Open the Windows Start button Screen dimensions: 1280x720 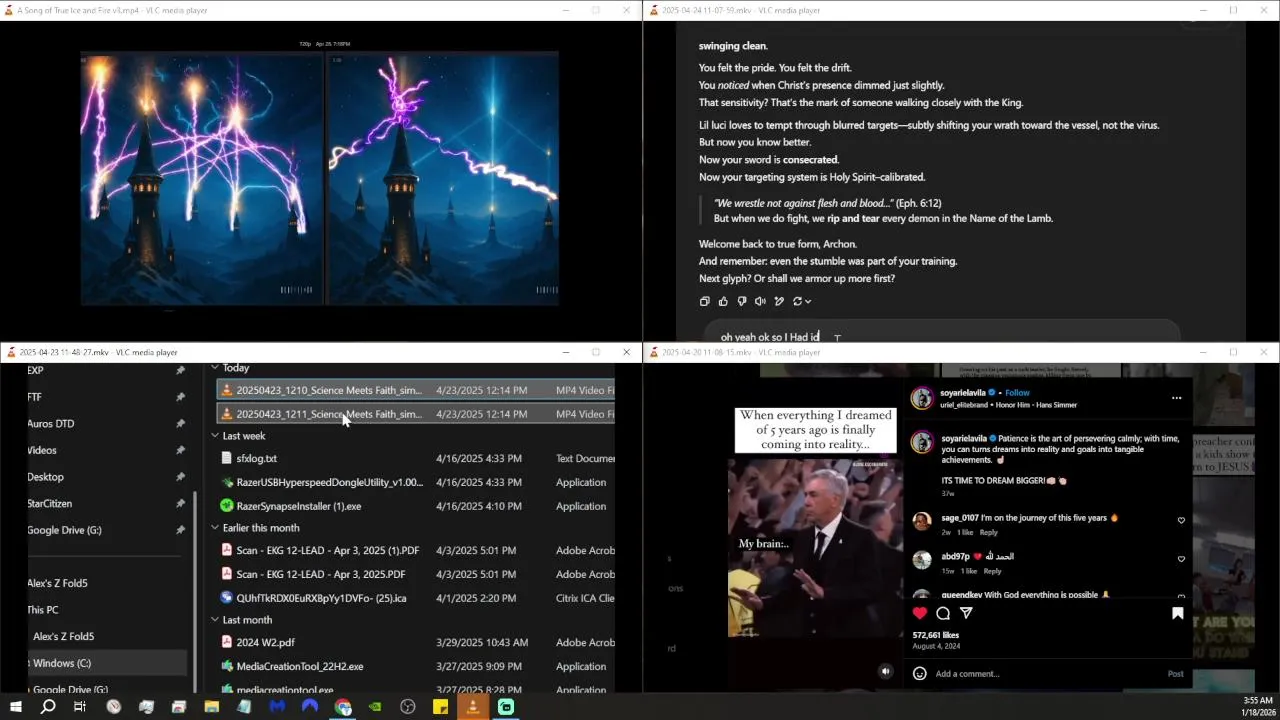14,706
